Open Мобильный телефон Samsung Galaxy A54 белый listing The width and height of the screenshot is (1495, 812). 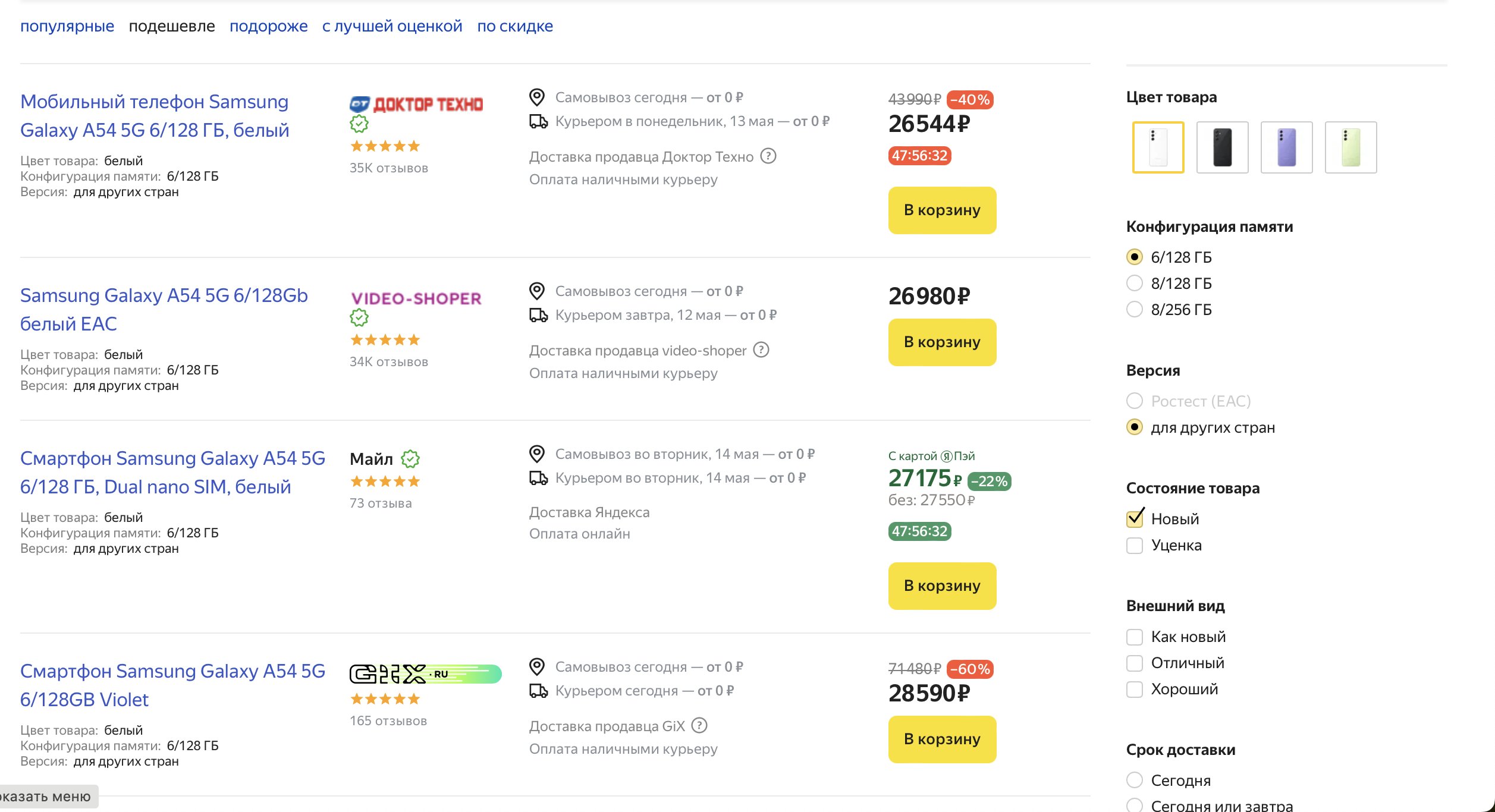tap(155, 116)
